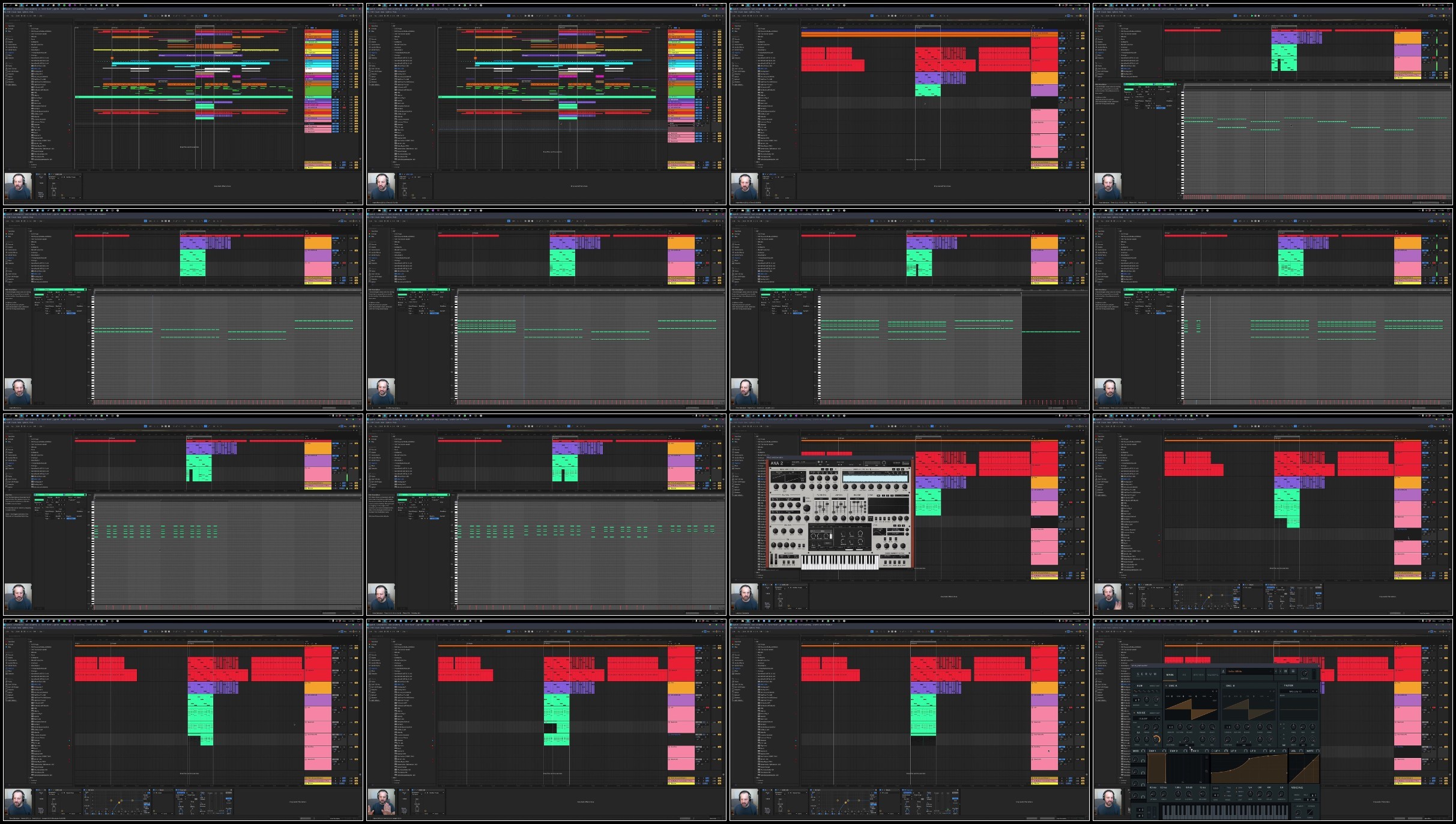Toggle the SUB oscillator switch in Serum

pyautogui.click(x=1134, y=685)
